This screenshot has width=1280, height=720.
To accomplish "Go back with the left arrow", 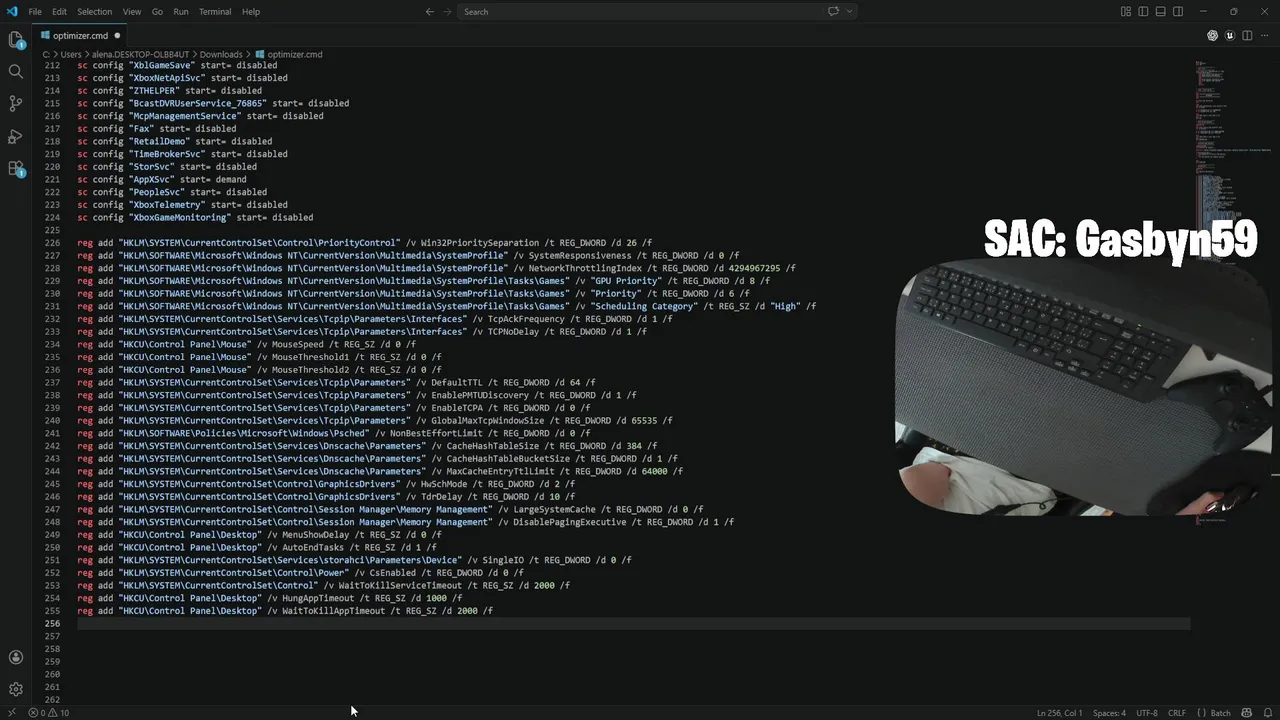I will pyautogui.click(x=430, y=11).
